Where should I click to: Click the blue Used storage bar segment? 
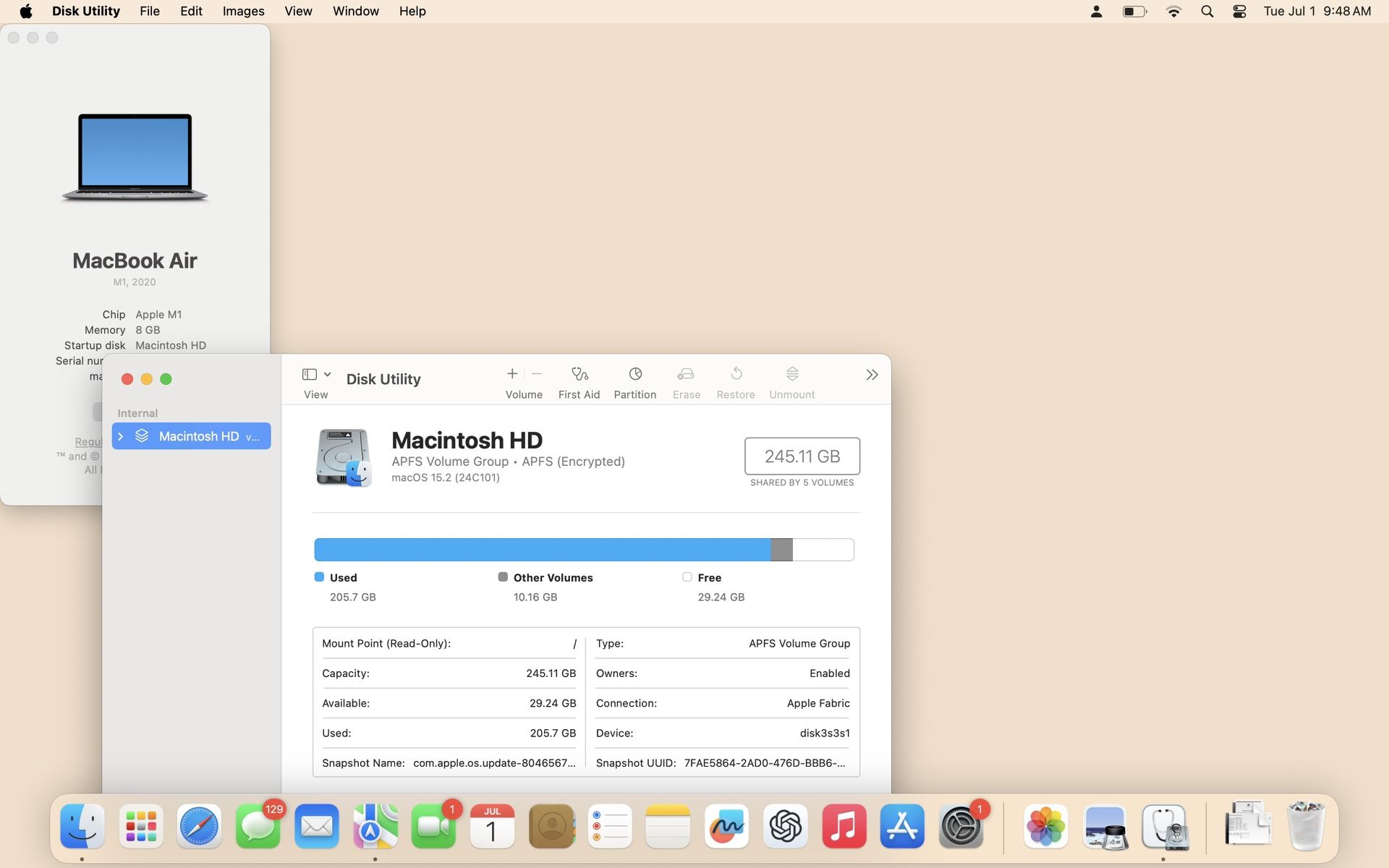pos(543,550)
